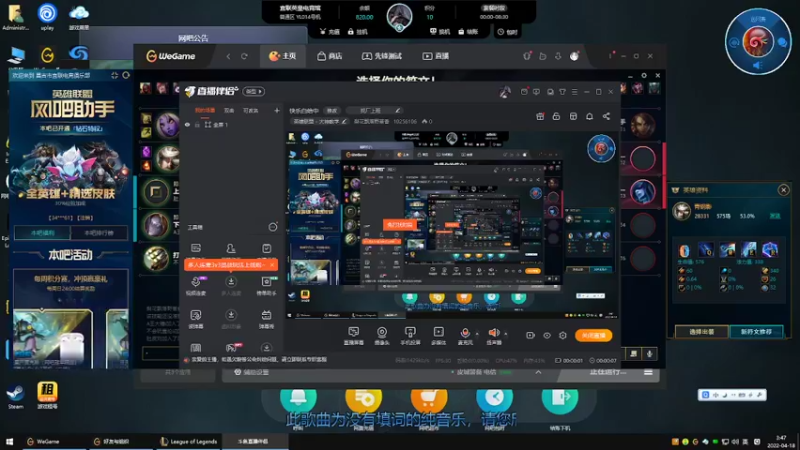Add 直播屏幕 screen capture source
The image size is (800, 450).
[x=353, y=336]
